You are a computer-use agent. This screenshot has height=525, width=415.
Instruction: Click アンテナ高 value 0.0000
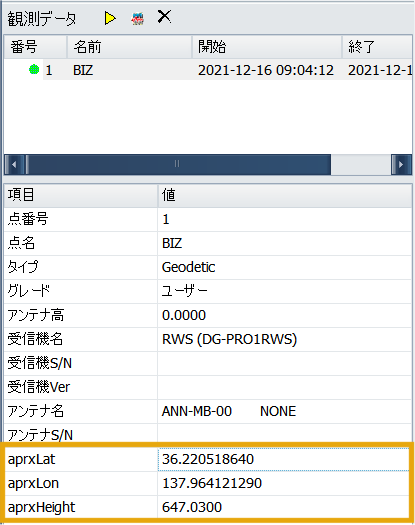[184, 315]
